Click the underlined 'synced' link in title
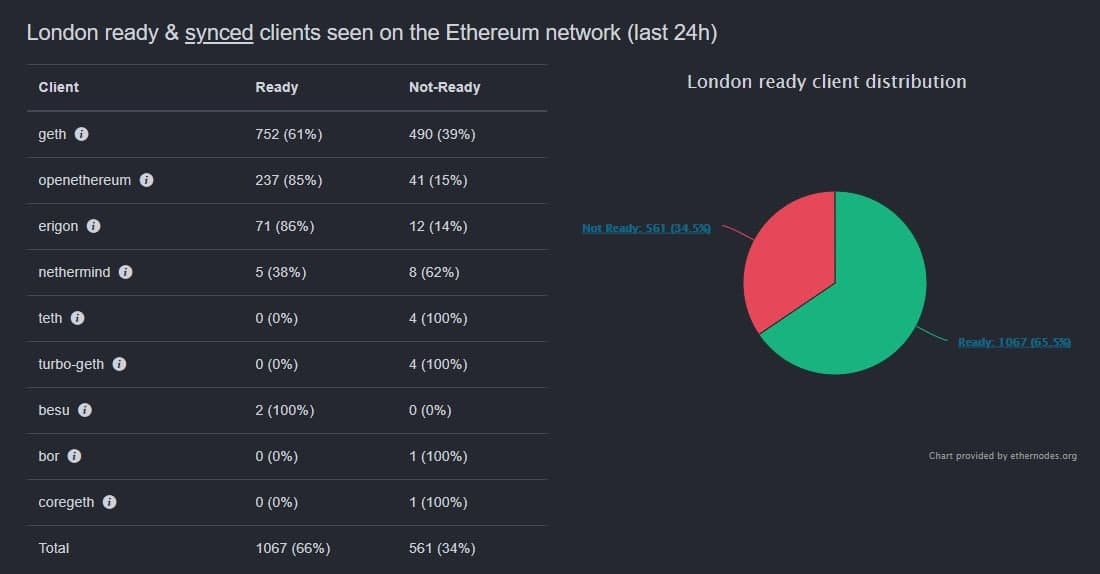The width and height of the screenshot is (1100, 574). [x=219, y=33]
